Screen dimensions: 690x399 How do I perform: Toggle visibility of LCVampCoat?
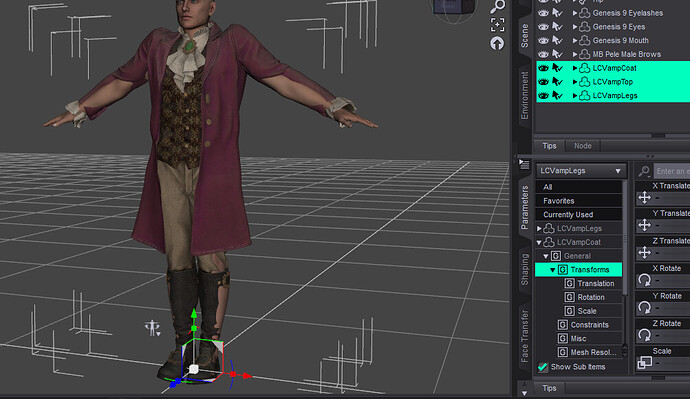(543, 68)
